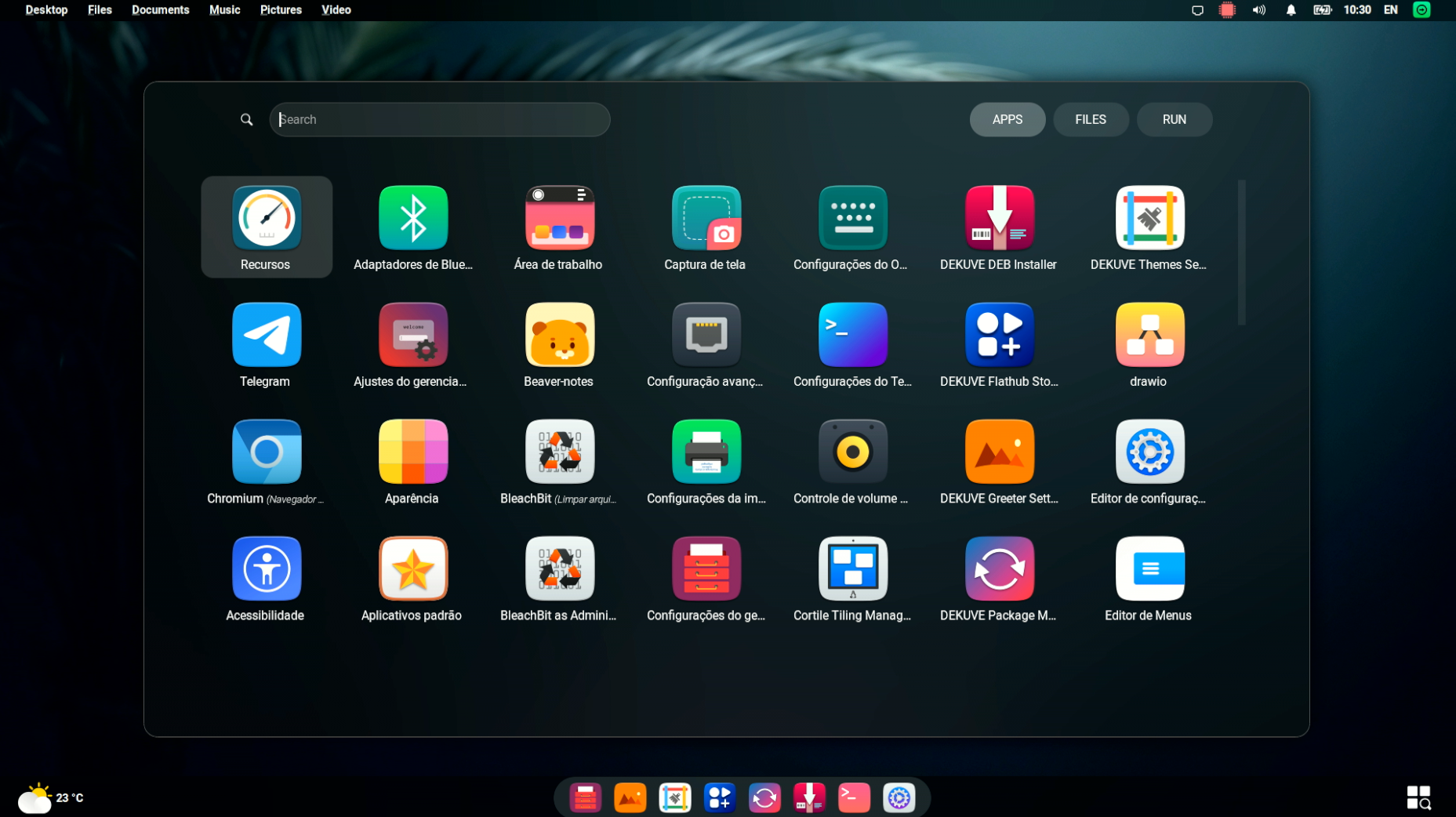
Task: Launch Captura de tela screenshot tool
Action: point(705,227)
